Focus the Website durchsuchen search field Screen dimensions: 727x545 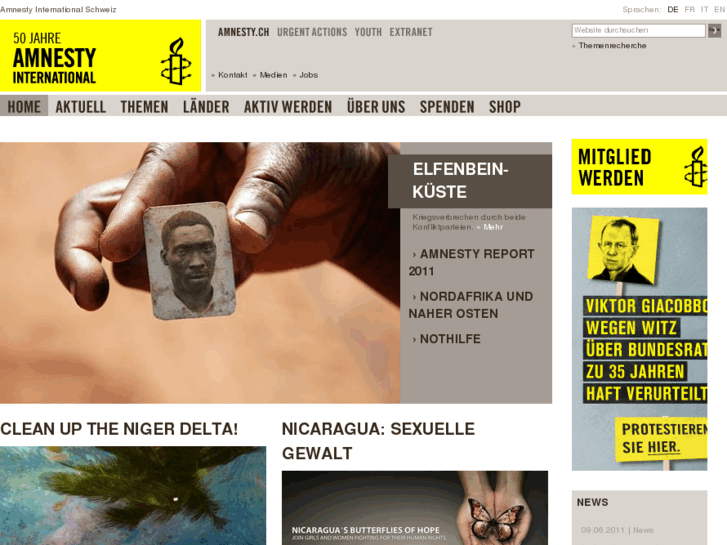coord(638,31)
